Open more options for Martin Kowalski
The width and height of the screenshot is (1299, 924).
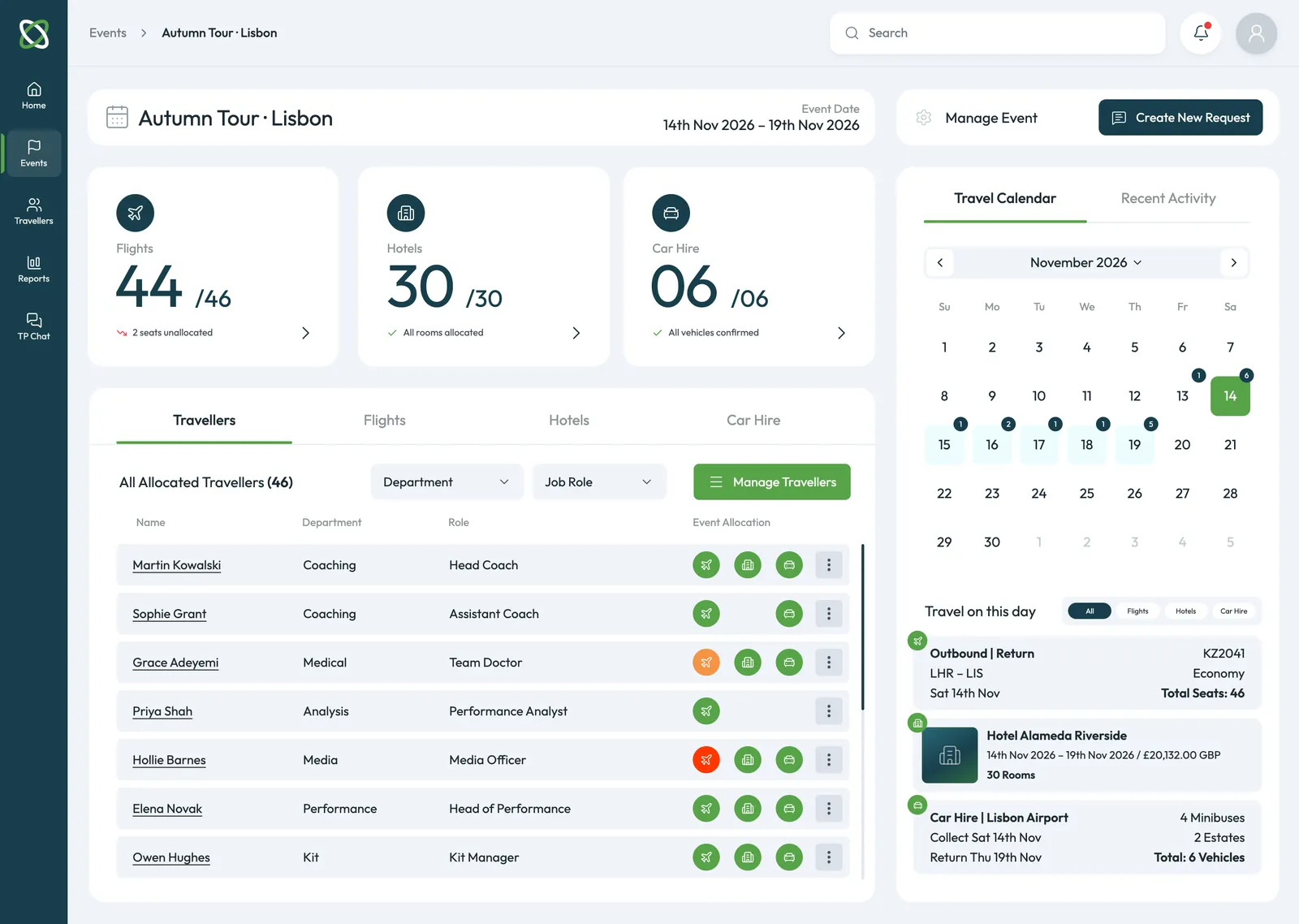[x=829, y=565]
